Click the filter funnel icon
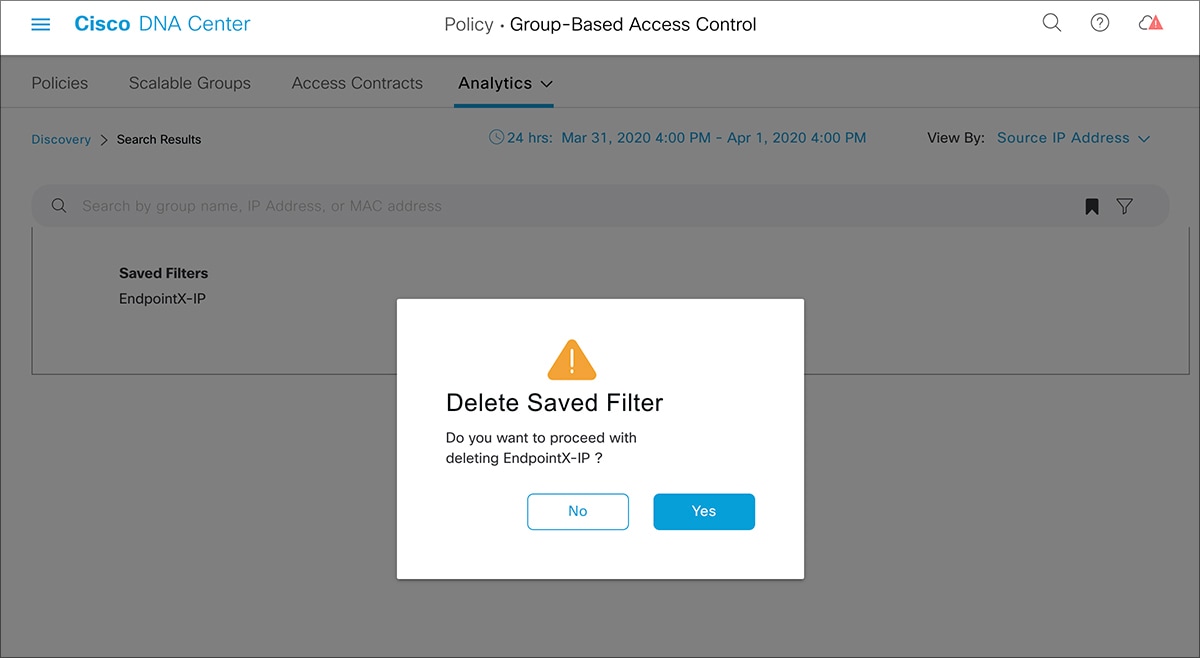 pos(1125,206)
